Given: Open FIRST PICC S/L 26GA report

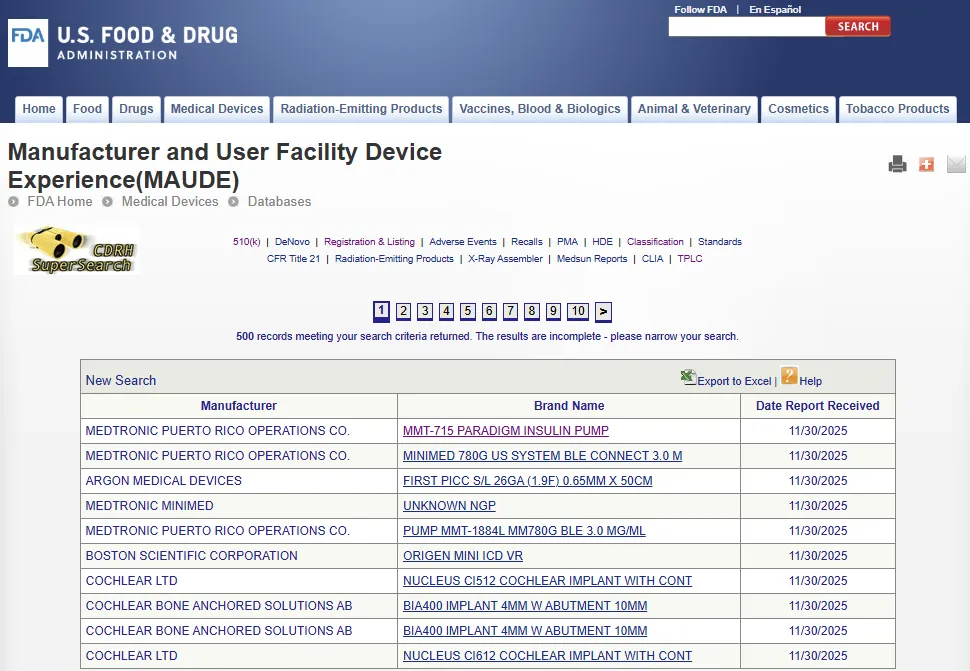Looking at the screenshot, I should point(528,481).
